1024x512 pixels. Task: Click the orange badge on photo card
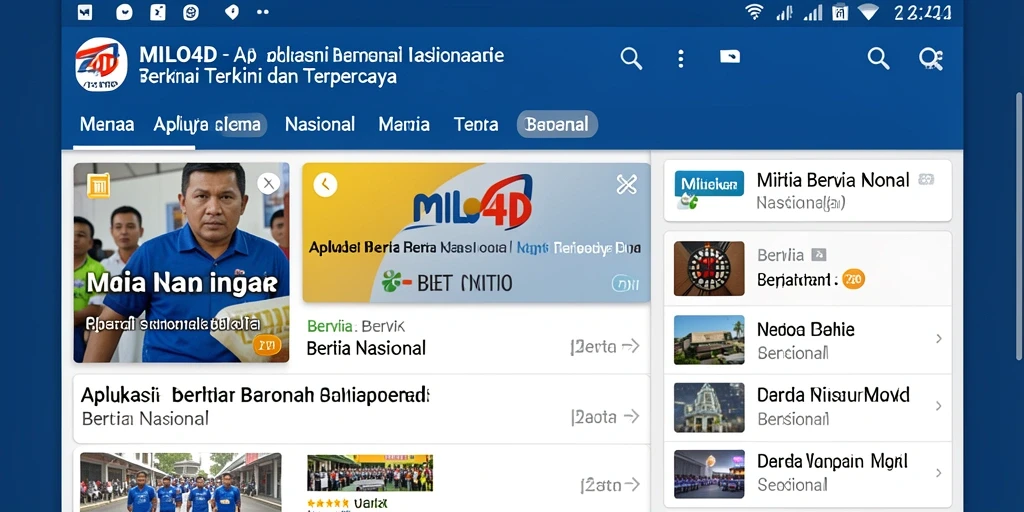tap(267, 345)
